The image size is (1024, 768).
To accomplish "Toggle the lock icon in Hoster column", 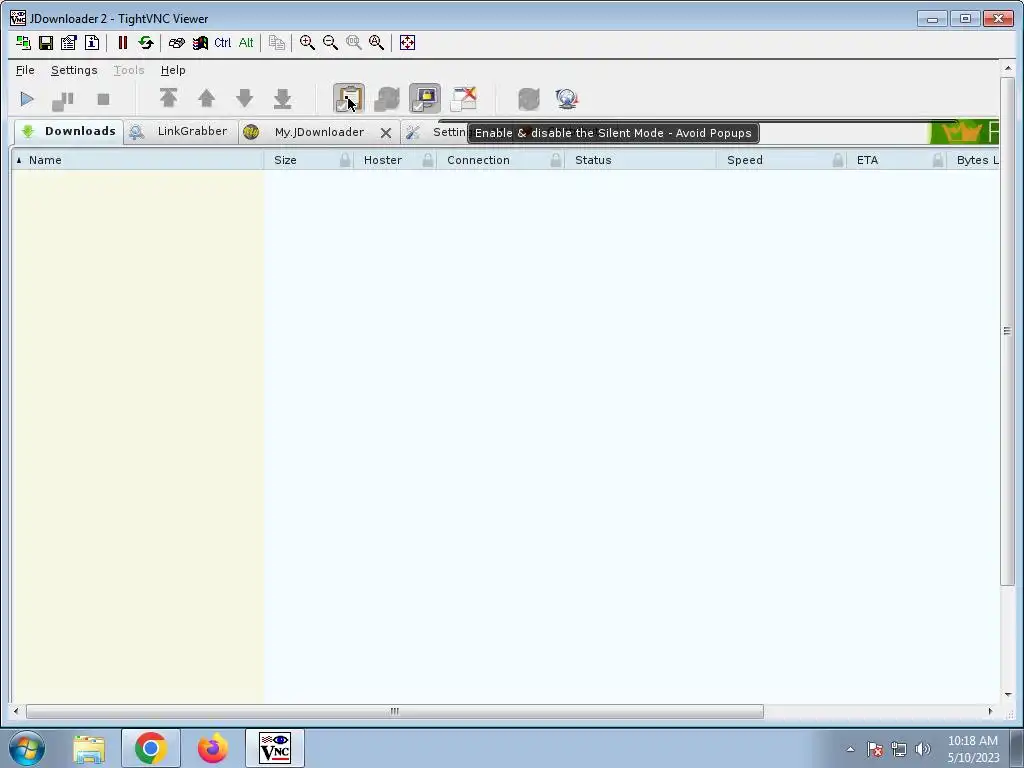I will (x=428, y=160).
